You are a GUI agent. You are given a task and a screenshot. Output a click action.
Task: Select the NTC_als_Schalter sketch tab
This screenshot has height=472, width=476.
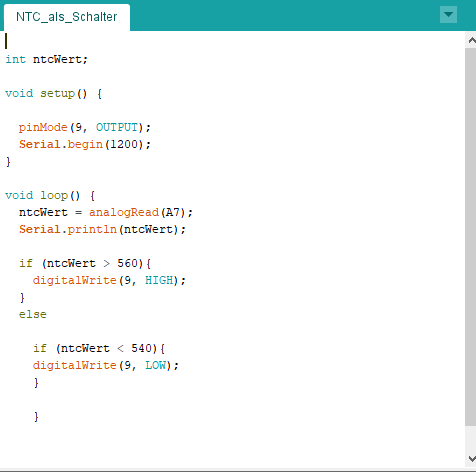67,17
